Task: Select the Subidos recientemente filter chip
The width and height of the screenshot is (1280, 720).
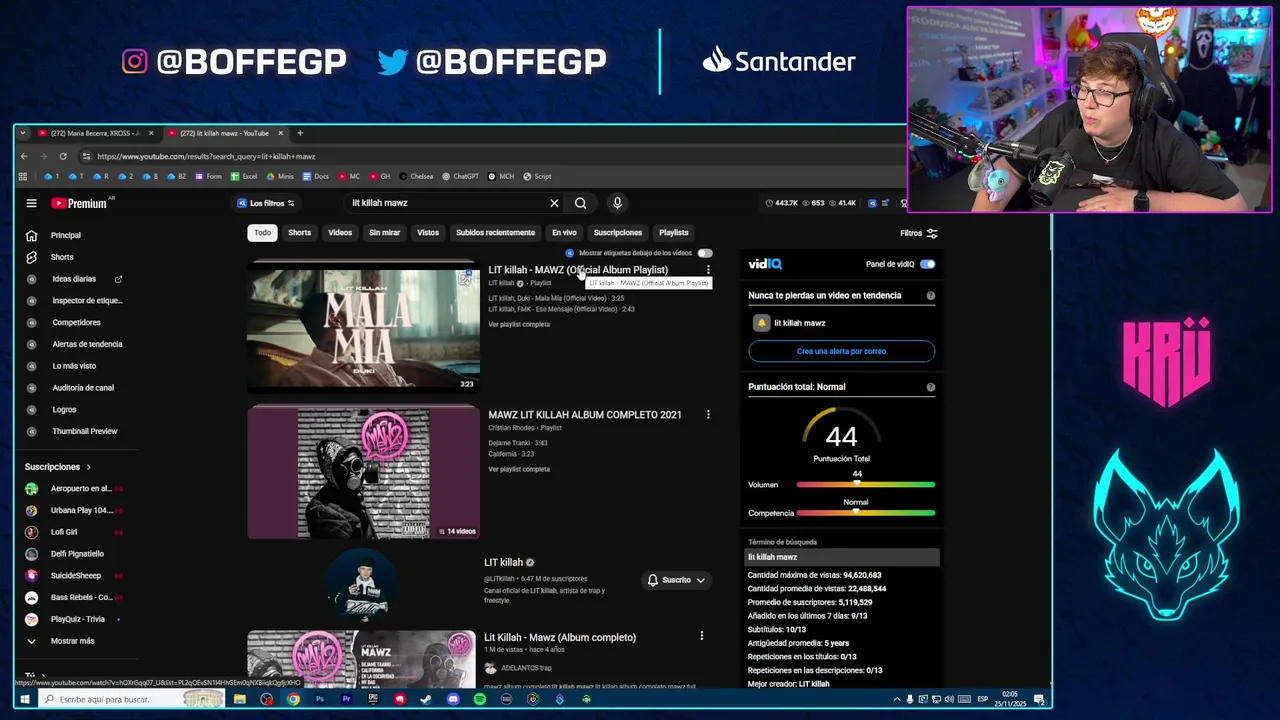Action: [495, 233]
